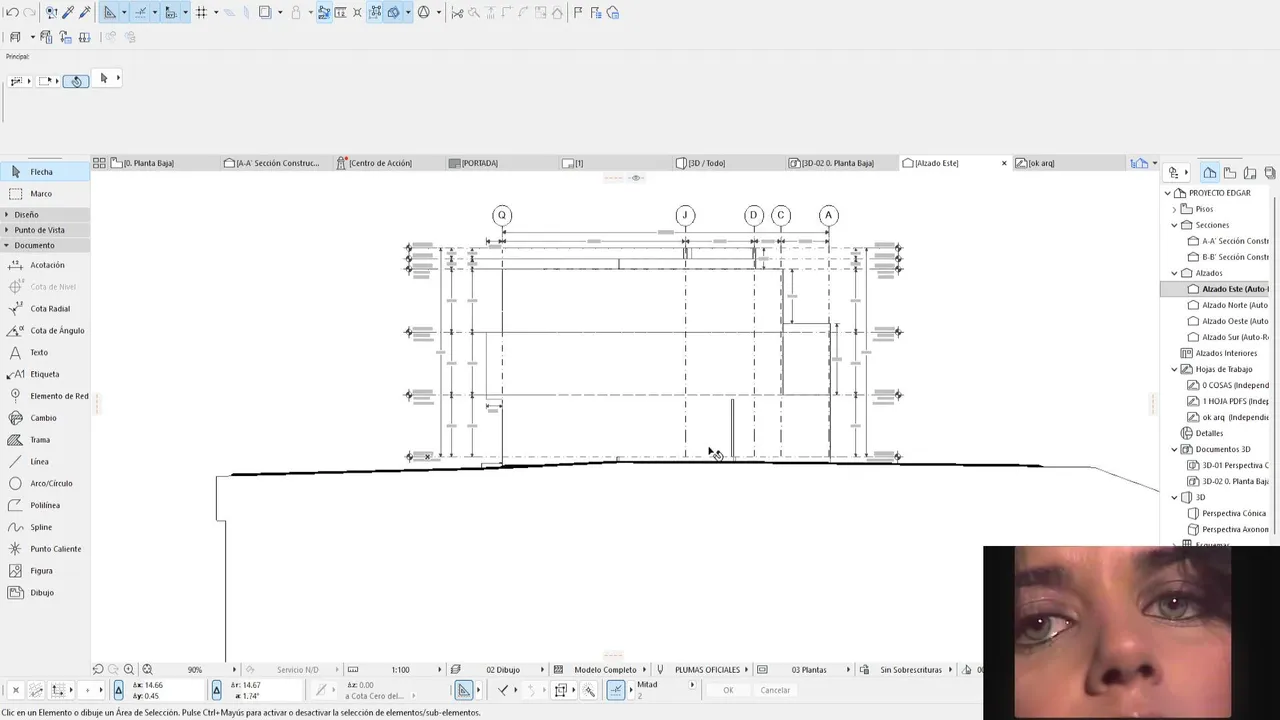Select the Acotación dimension tool

click(x=45, y=265)
